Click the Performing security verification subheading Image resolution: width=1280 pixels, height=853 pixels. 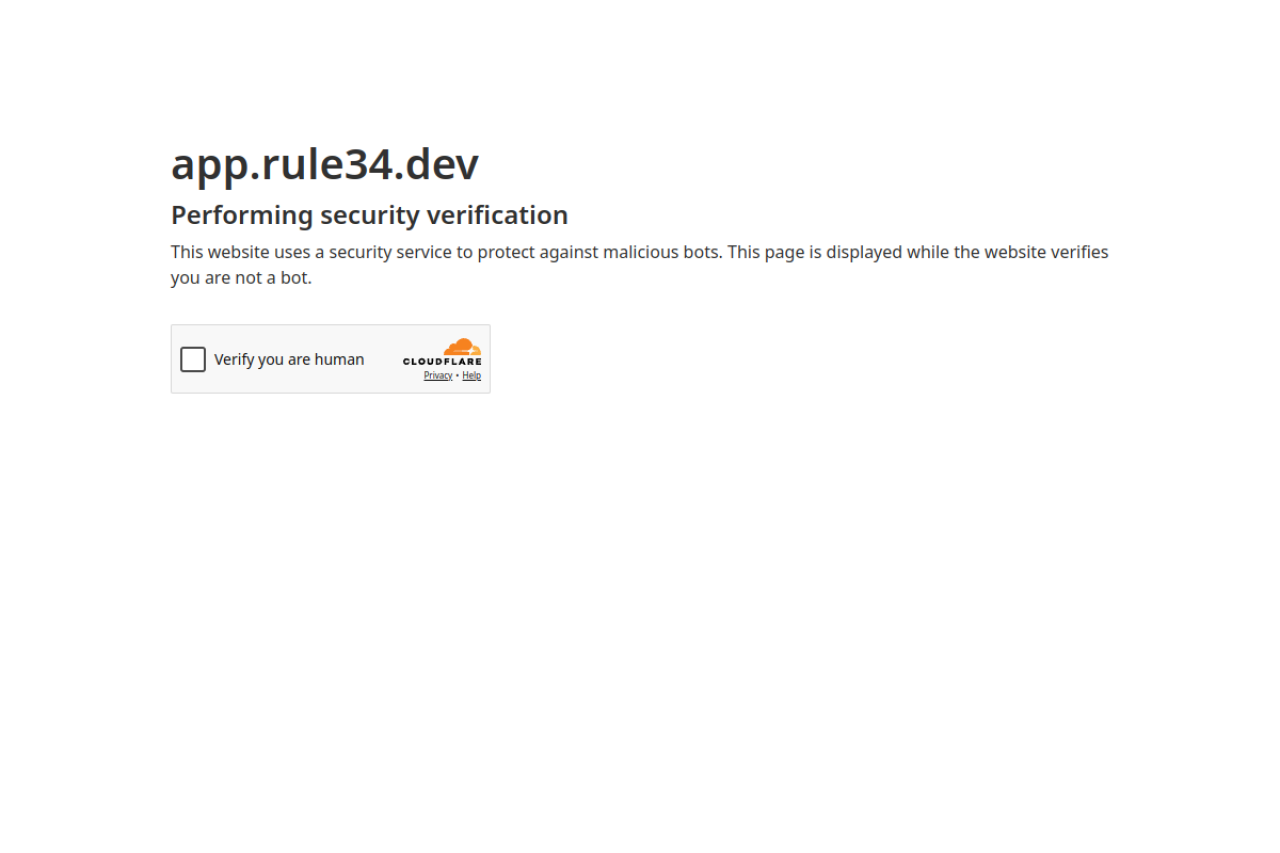point(369,214)
